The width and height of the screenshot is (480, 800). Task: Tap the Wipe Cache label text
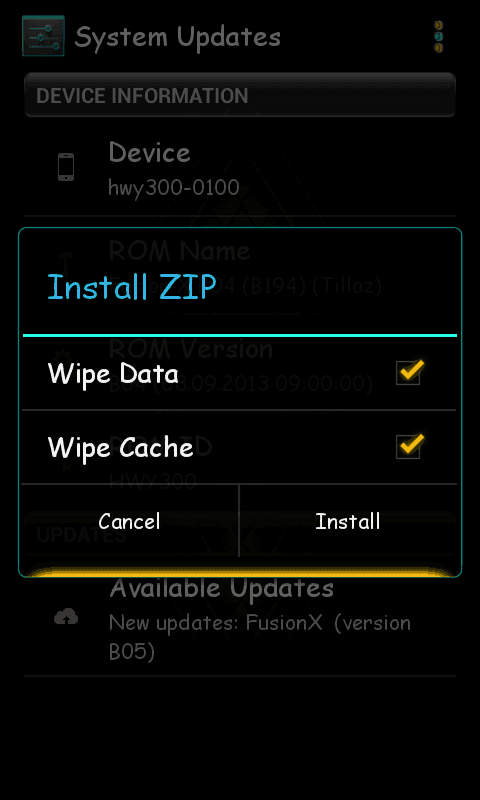(x=120, y=447)
